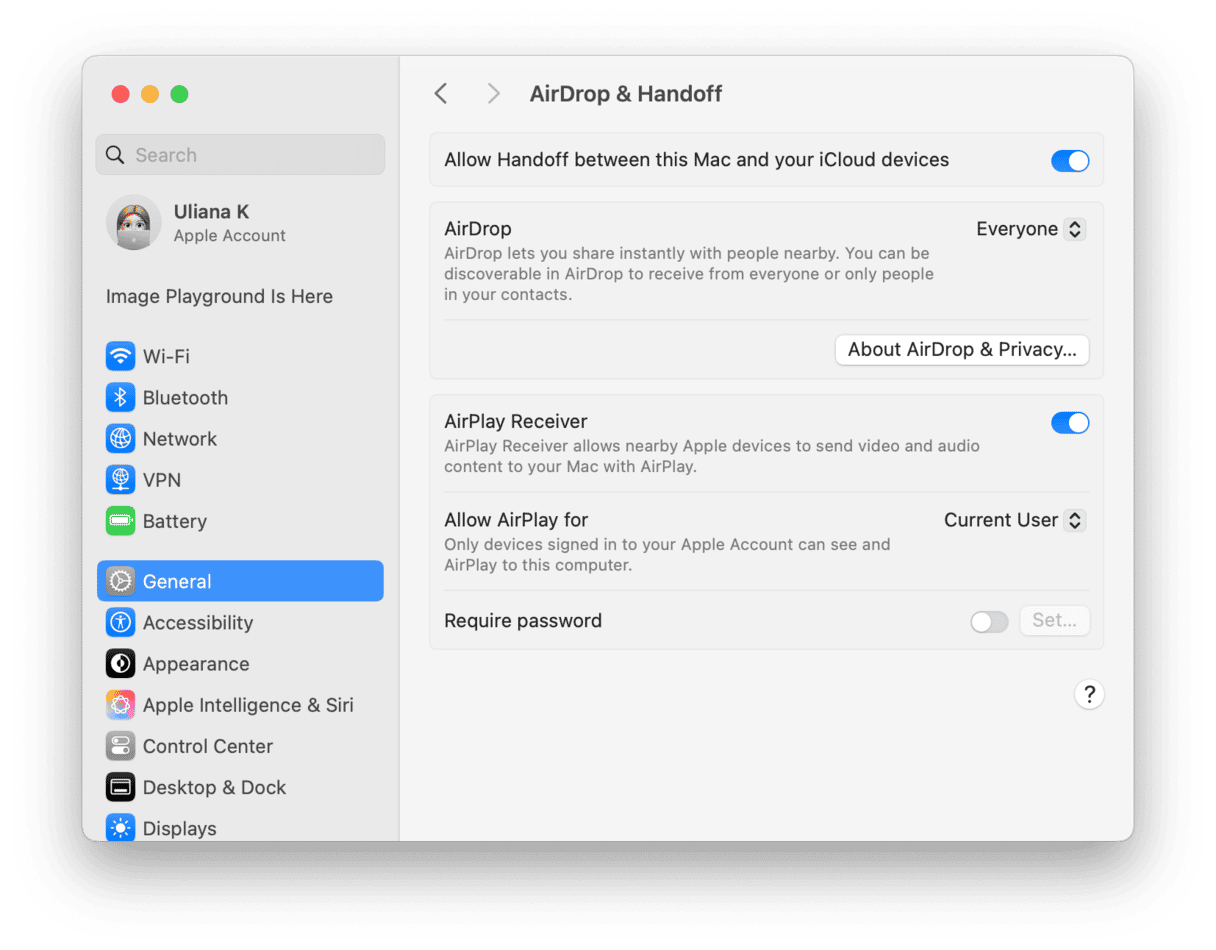This screenshot has height=950, width=1216.
Task: Click the Set... password button
Action: tap(1054, 620)
